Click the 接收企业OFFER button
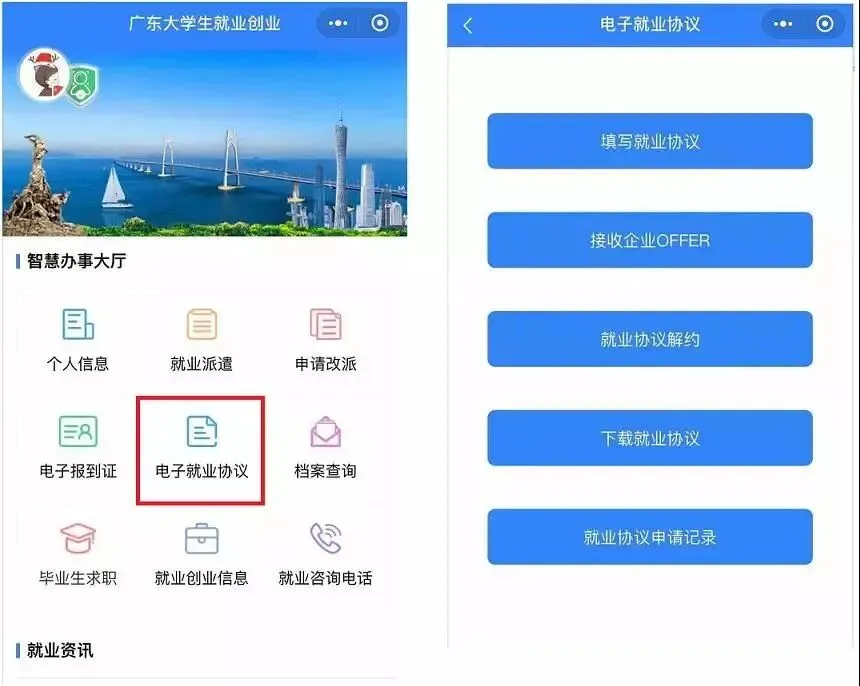The height and width of the screenshot is (686, 860). point(650,240)
